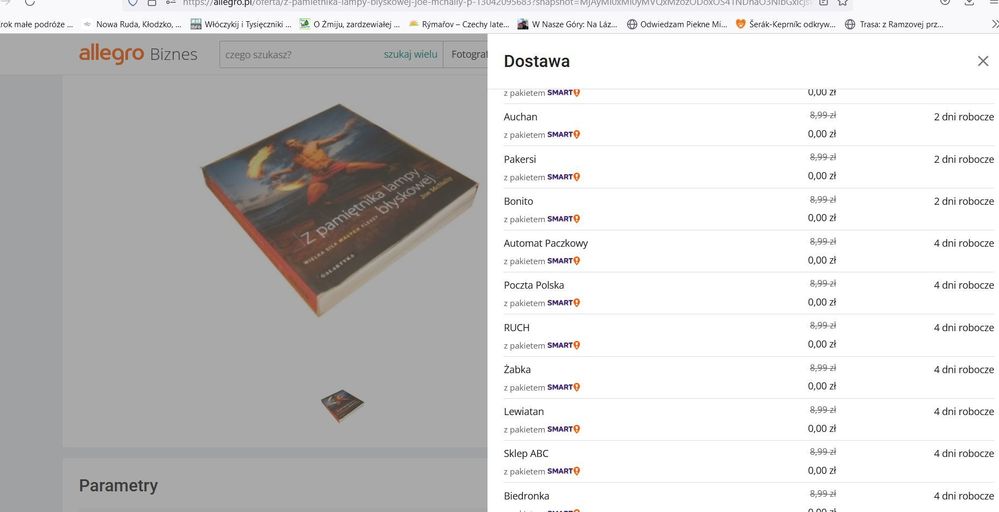Viewport: 999px width, 512px height.
Task: Click the SMART badge under Poczta Polska
Action: point(564,302)
